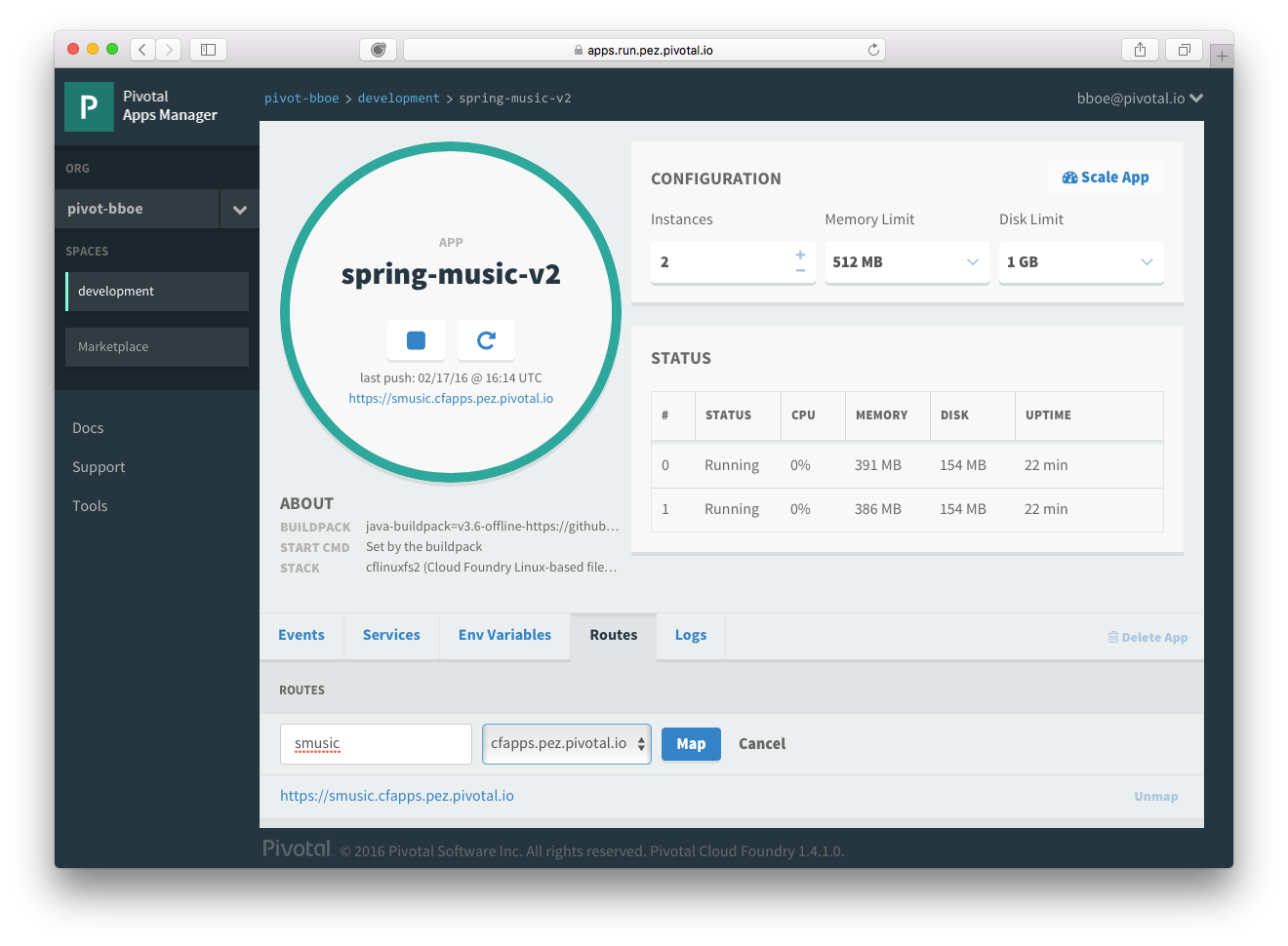Select the development space
Screen dimensions: 1288x946
click(x=157, y=292)
